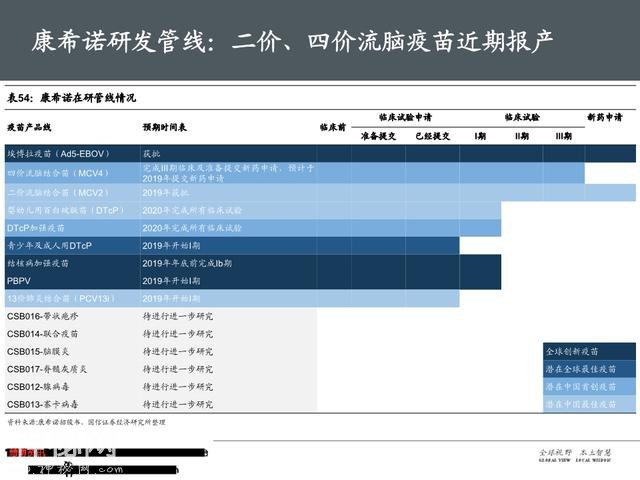
Task: Click the II期 sub-header
Action: (x=522, y=136)
